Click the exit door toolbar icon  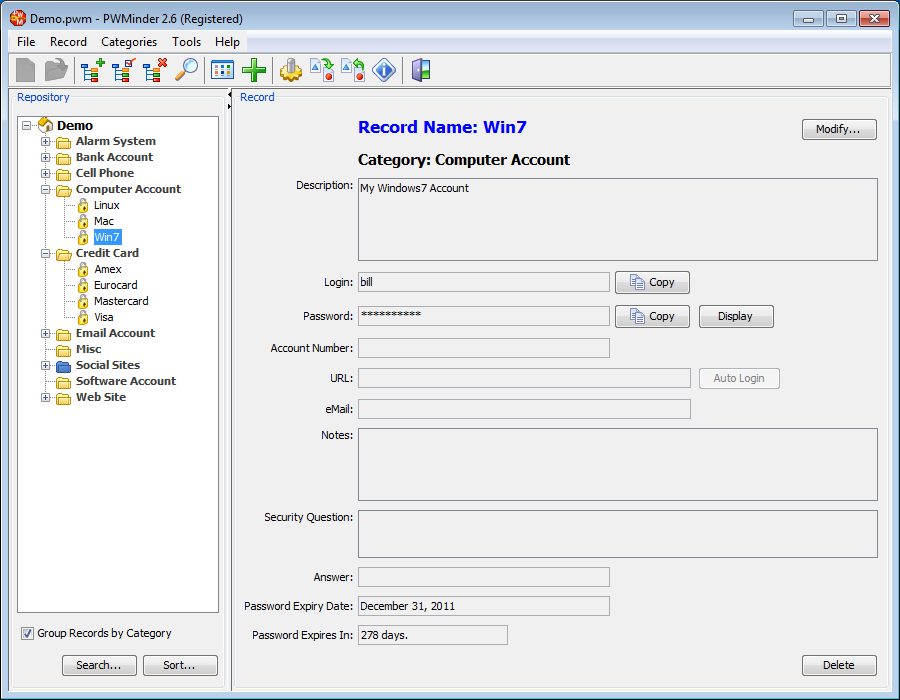(421, 70)
